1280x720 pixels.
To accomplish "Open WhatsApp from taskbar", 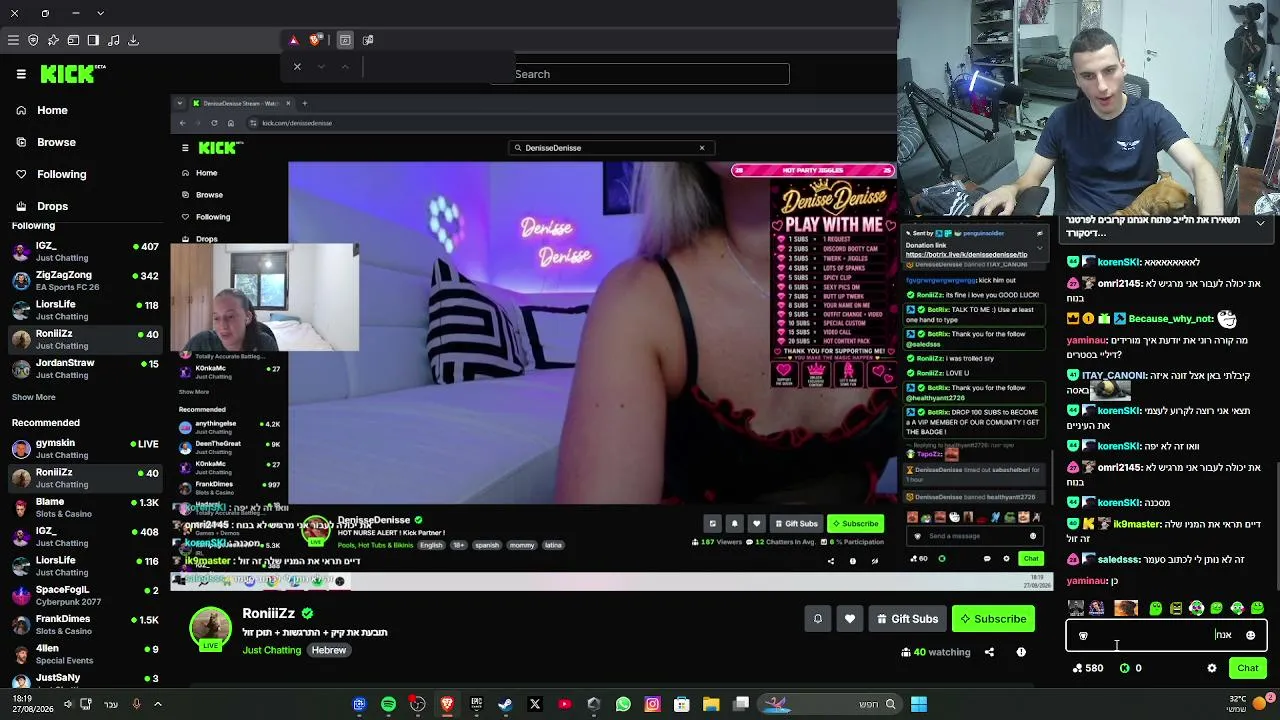I will [x=623, y=705].
